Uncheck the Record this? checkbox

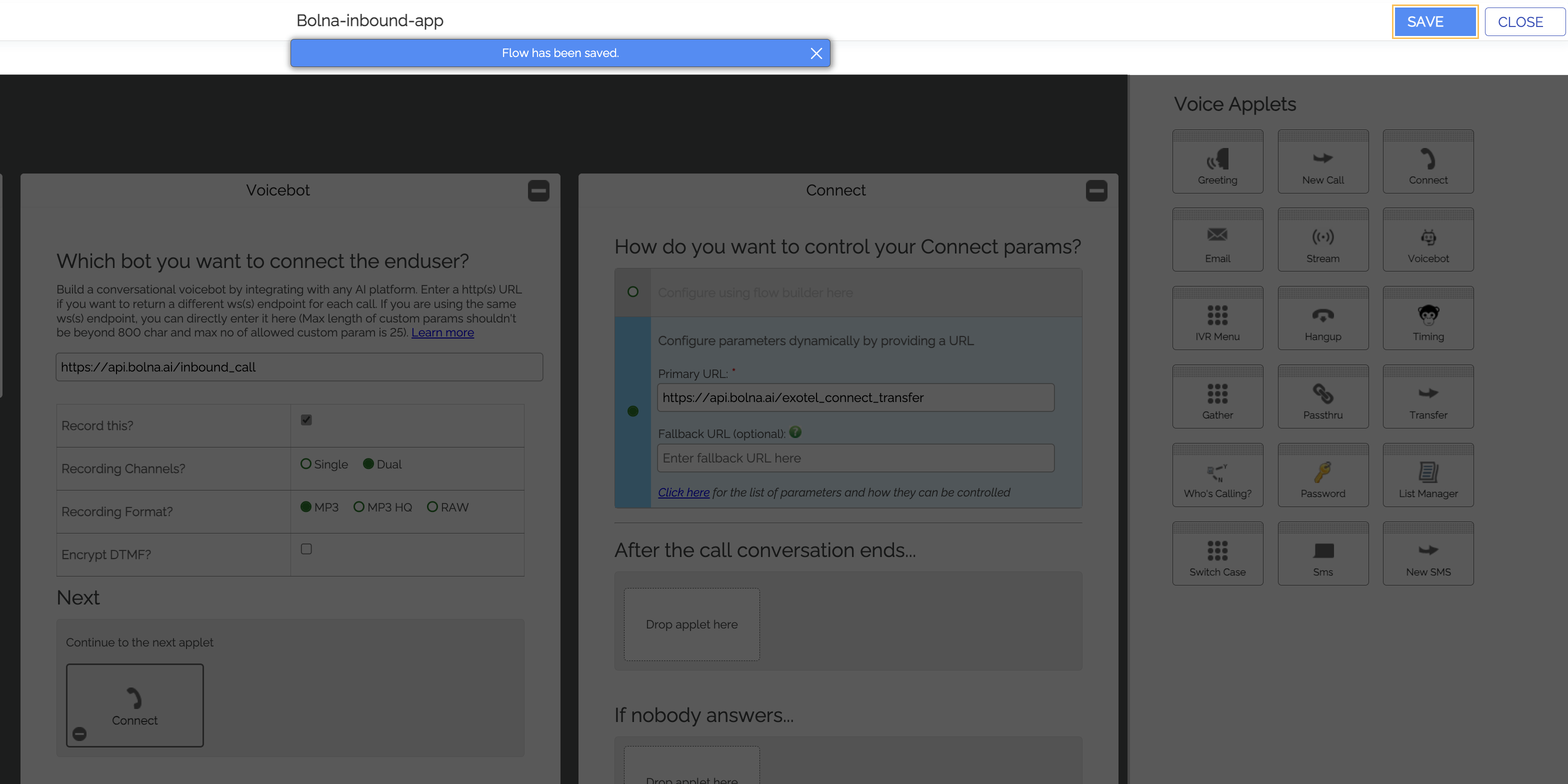click(x=306, y=419)
